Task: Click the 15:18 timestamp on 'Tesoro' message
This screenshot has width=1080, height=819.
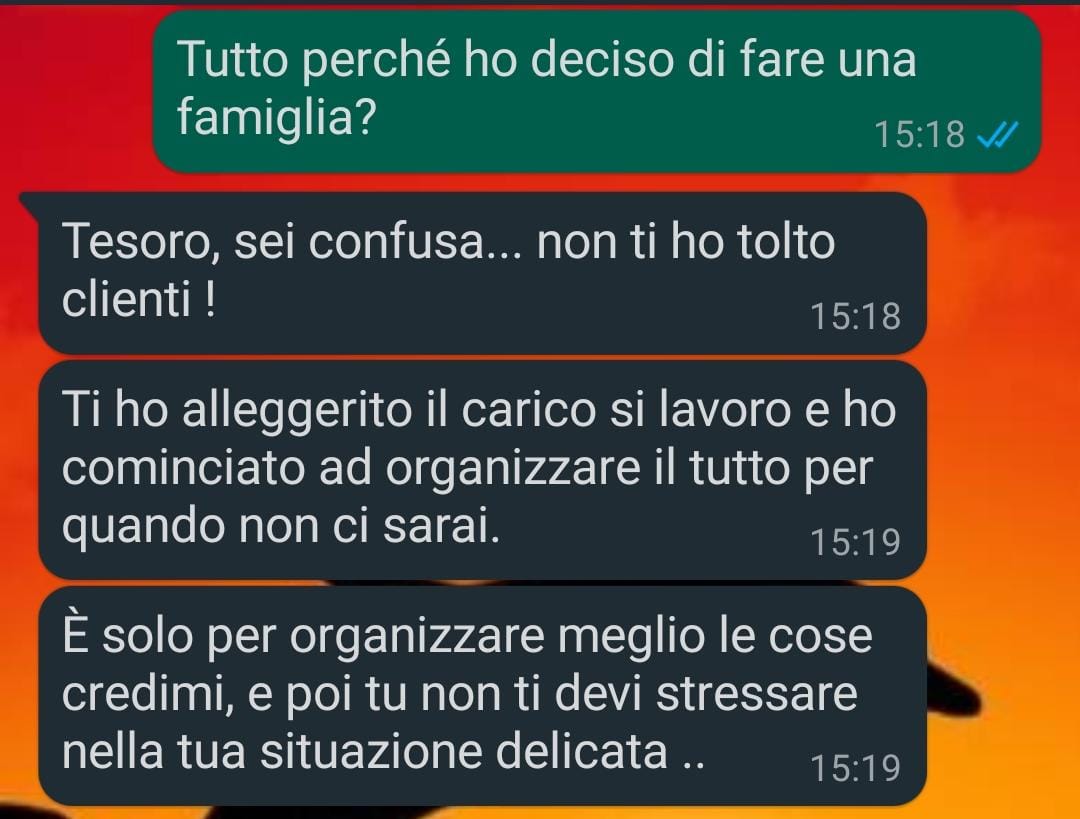Action: pos(855,316)
